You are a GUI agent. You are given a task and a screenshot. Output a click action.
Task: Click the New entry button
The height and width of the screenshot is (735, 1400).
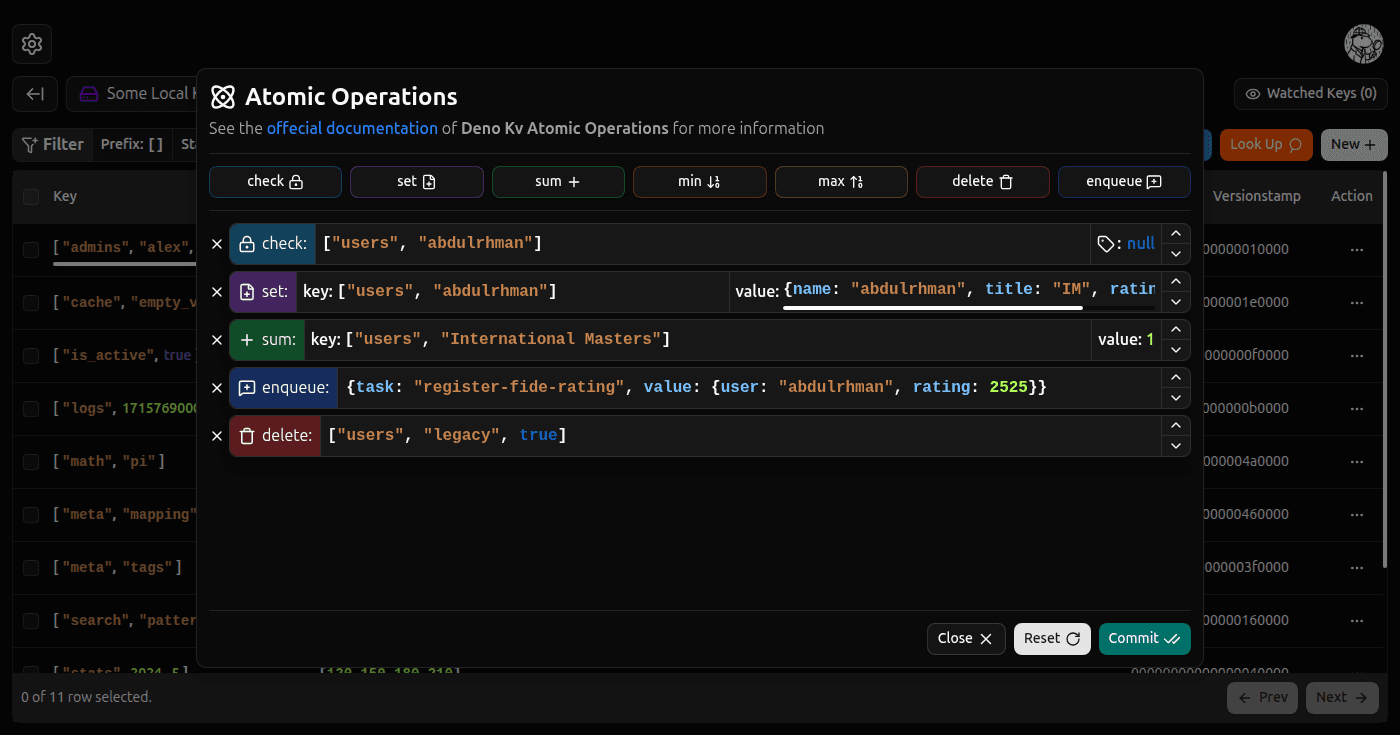[x=1354, y=145]
